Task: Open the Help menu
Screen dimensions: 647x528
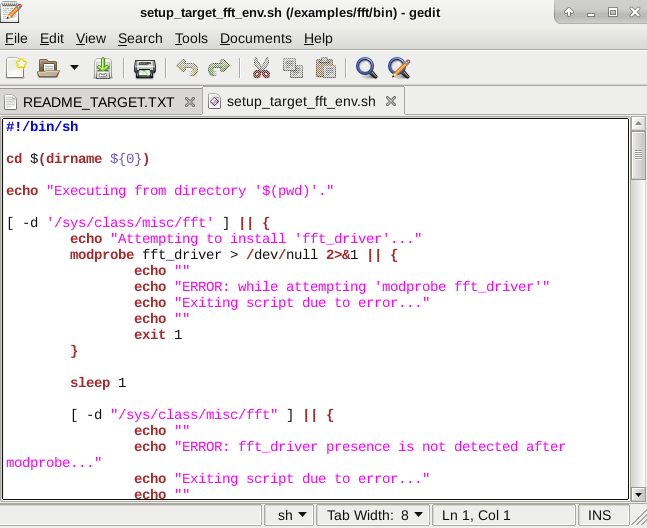Action: click(x=318, y=38)
